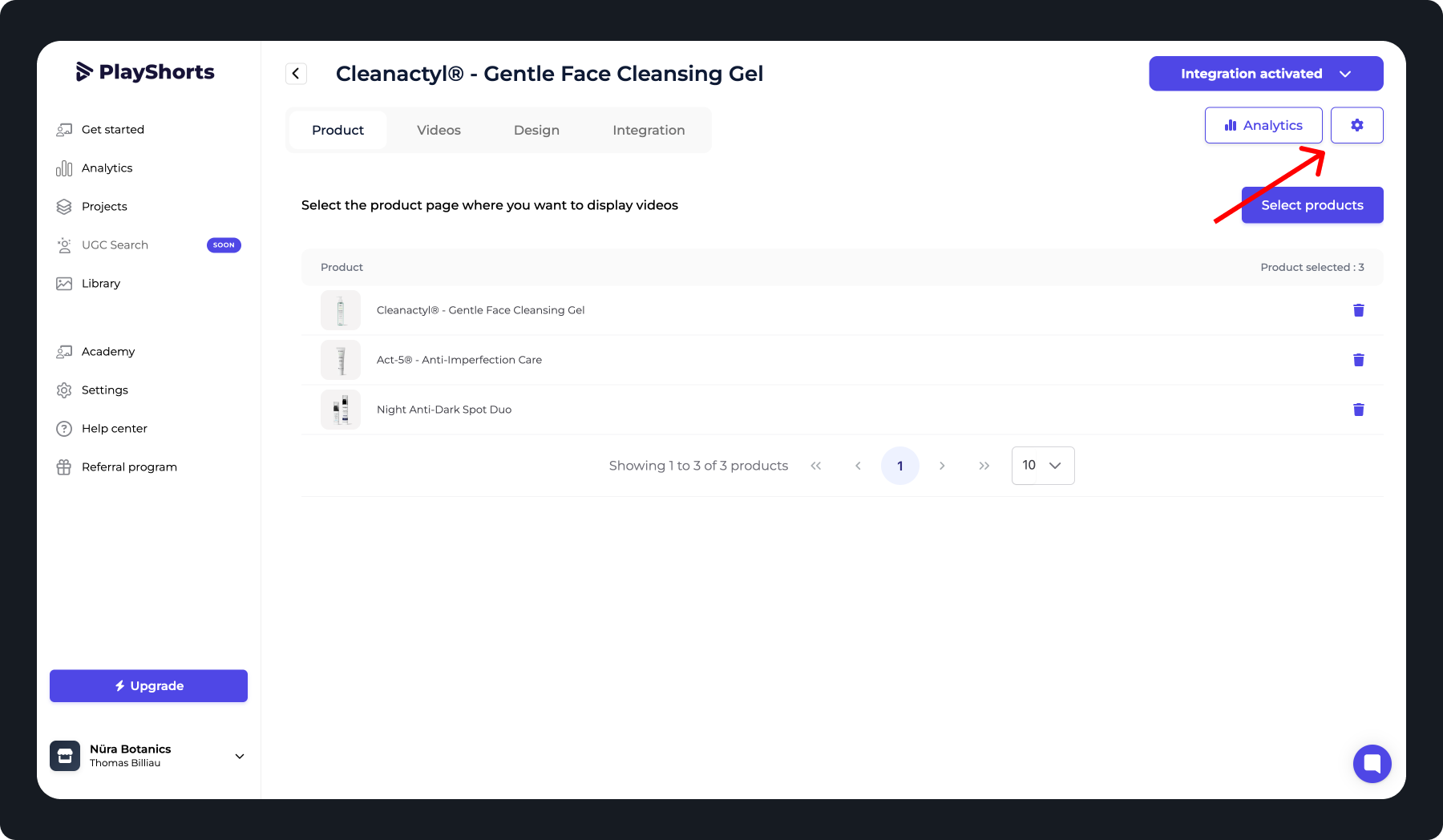Click the Nūra Botanics store avatar

coord(65,756)
